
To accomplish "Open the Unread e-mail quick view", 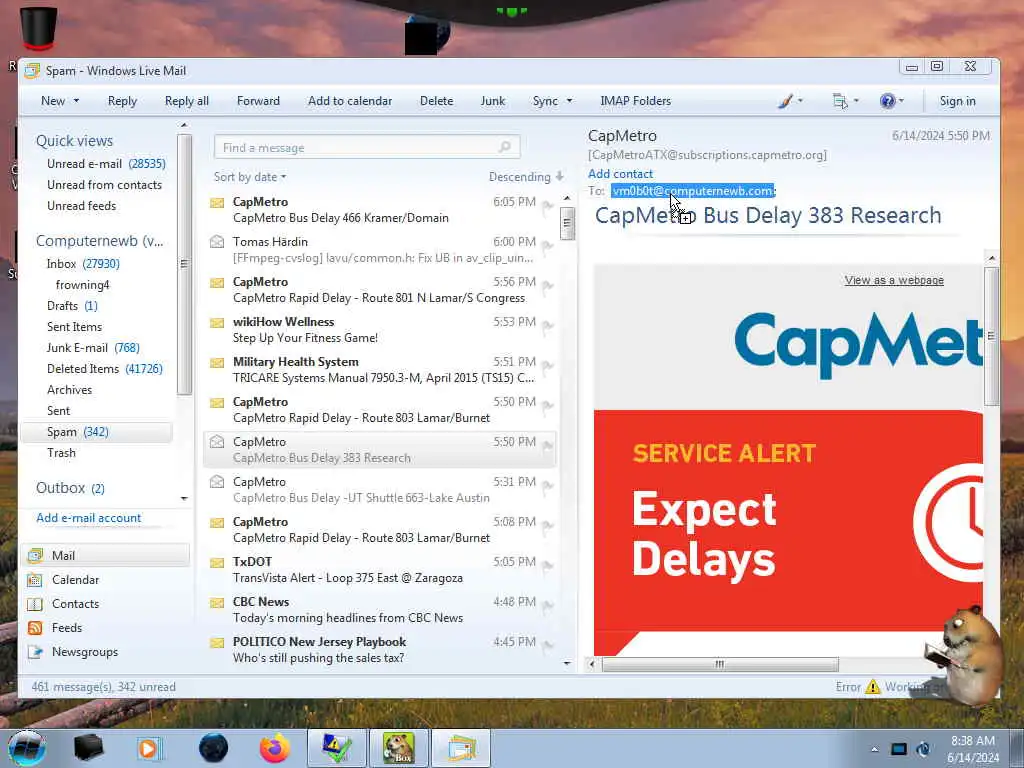I will click(106, 164).
